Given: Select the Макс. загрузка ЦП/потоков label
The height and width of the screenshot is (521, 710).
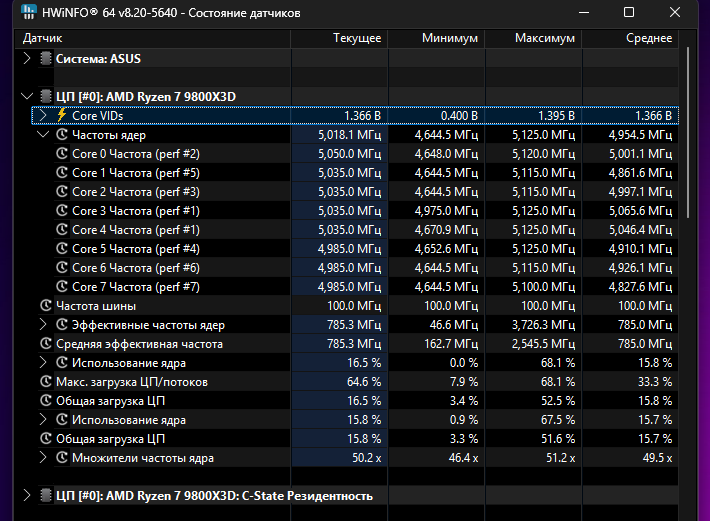Looking at the screenshot, I should coord(132,382).
